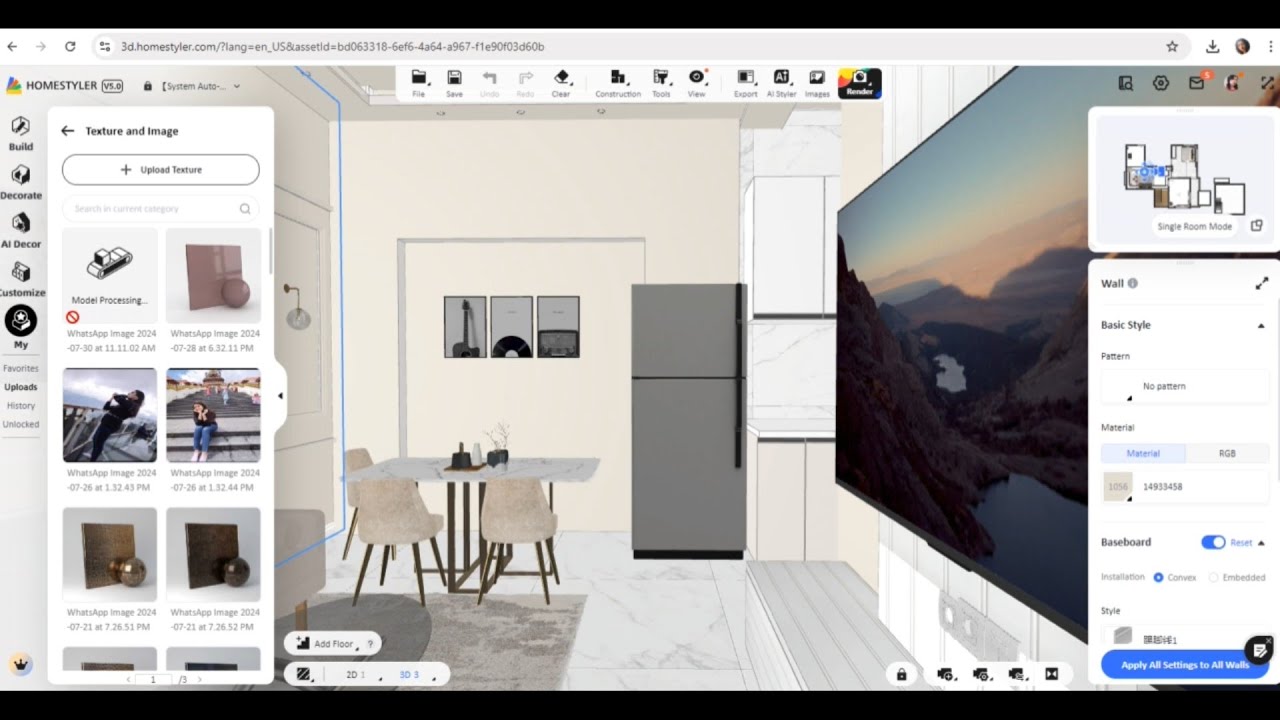Select the RGB tab
Image resolution: width=1280 pixels, height=720 pixels.
point(1227,453)
